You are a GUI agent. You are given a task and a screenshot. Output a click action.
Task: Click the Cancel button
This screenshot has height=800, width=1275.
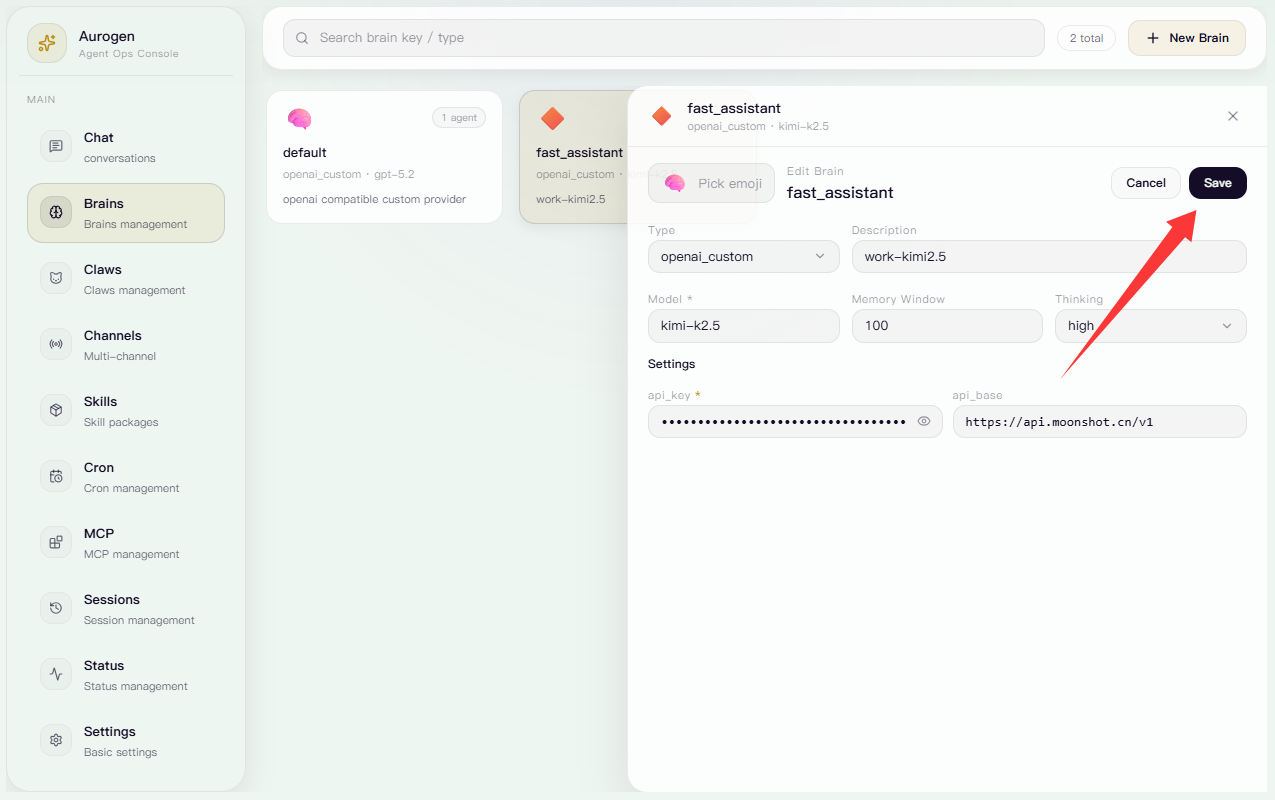point(1146,183)
